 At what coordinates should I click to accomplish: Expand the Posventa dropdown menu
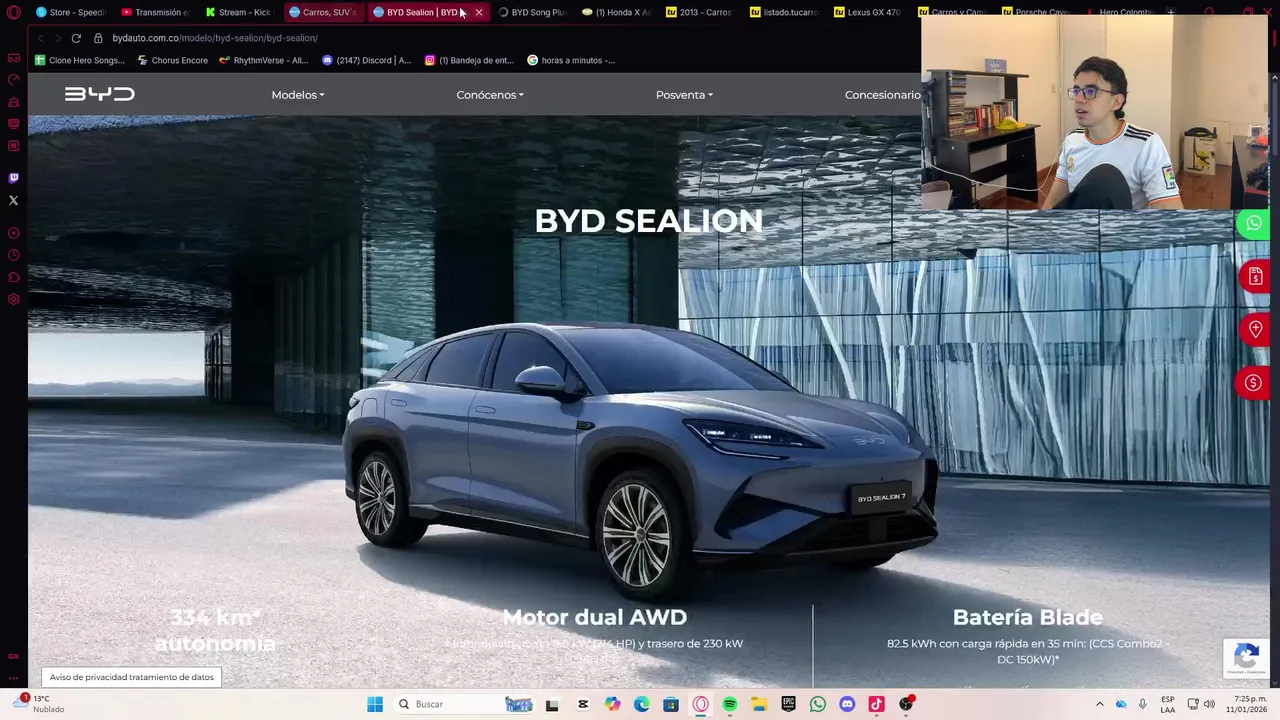[684, 95]
